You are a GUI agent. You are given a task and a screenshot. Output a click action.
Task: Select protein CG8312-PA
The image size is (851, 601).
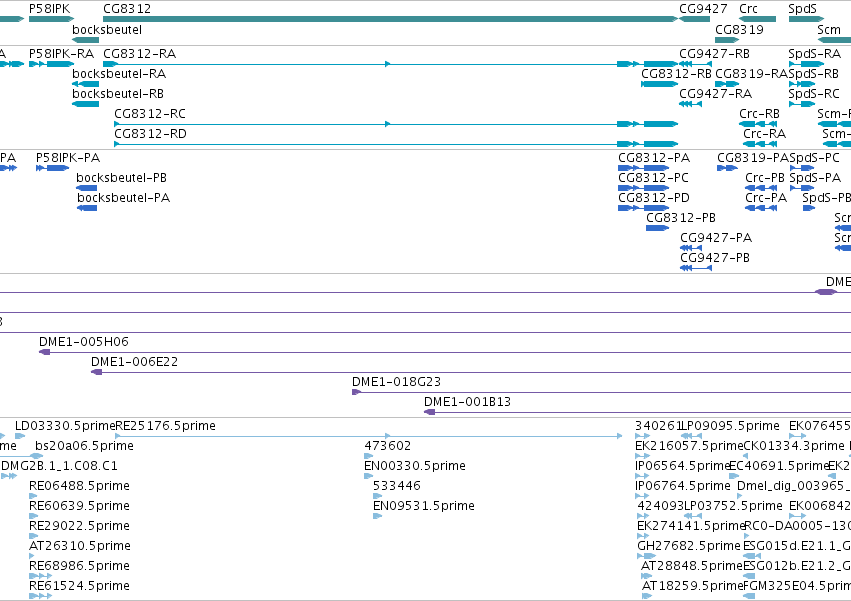pos(654,158)
